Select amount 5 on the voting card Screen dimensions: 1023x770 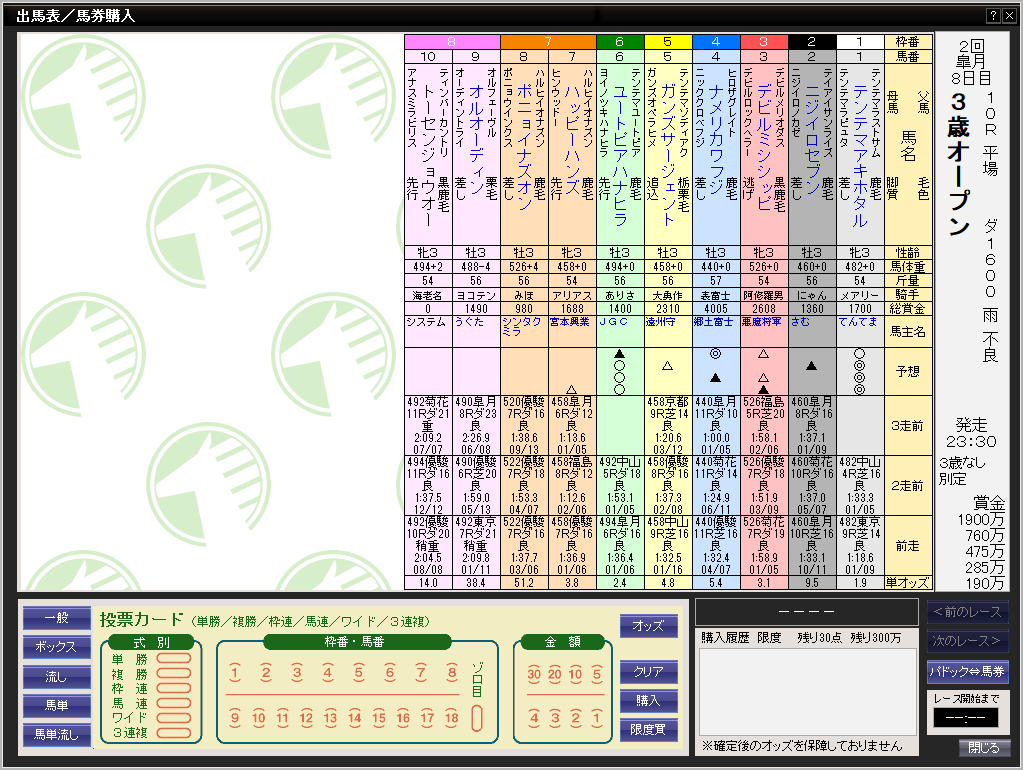[596, 674]
